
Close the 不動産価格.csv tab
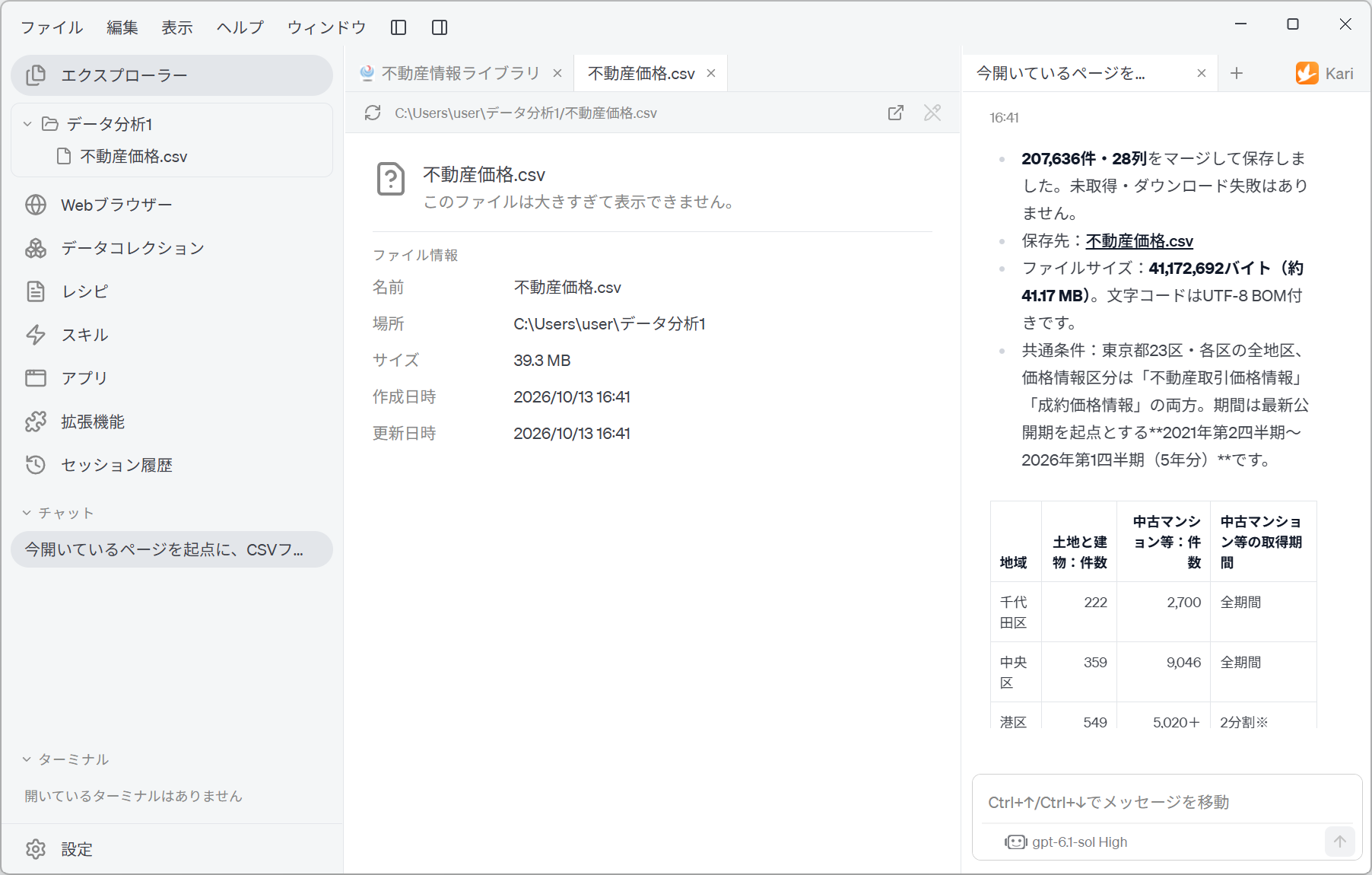(x=711, y=73)
